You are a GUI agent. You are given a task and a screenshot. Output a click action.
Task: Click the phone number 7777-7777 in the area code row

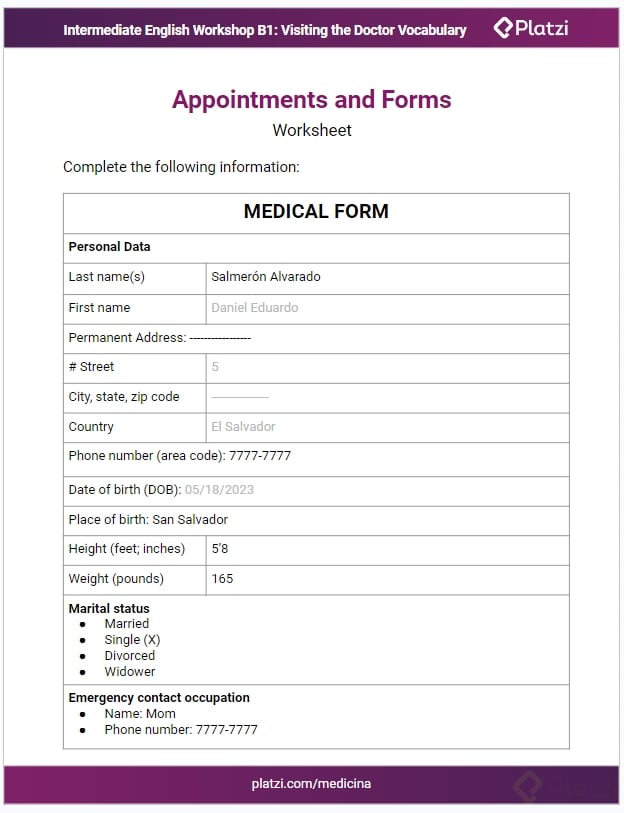260,456
